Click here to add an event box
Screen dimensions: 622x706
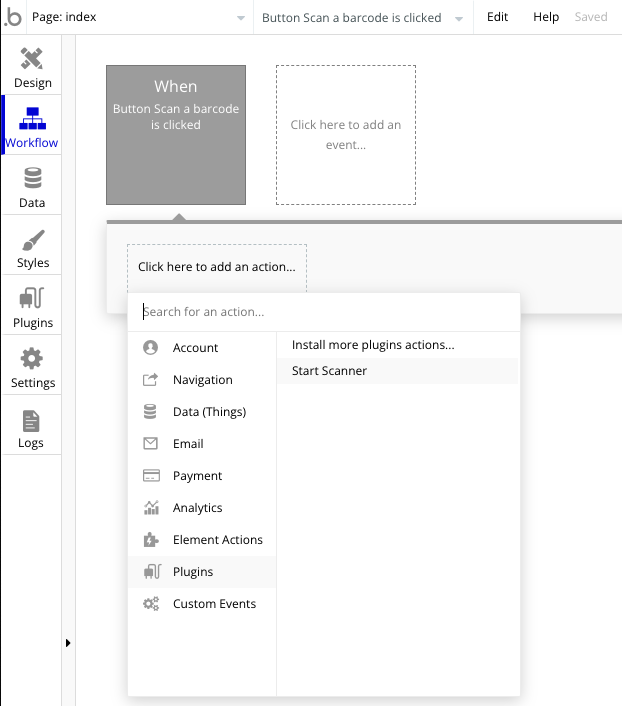pyautogui.click(x=346, y=135)
